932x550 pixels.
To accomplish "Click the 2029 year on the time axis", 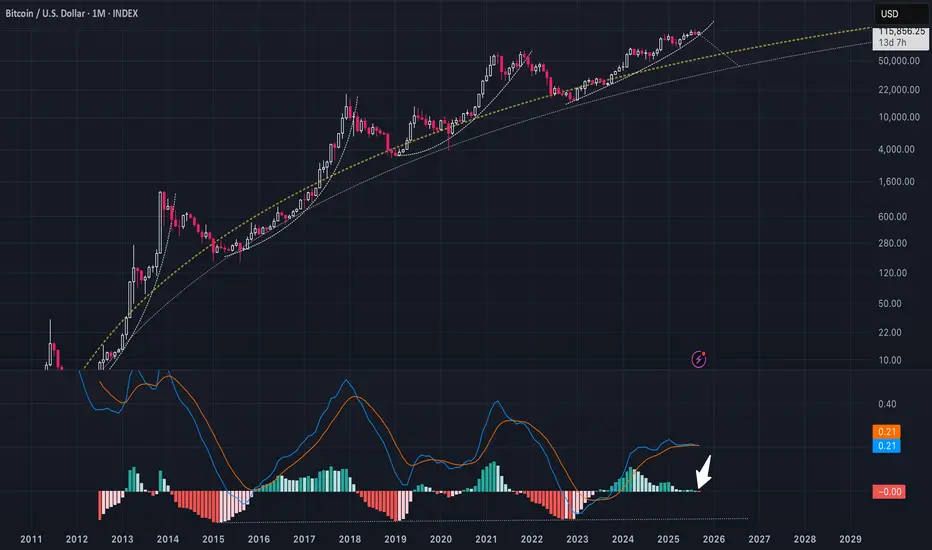I will pyautogui.click(x=850, y=539).
